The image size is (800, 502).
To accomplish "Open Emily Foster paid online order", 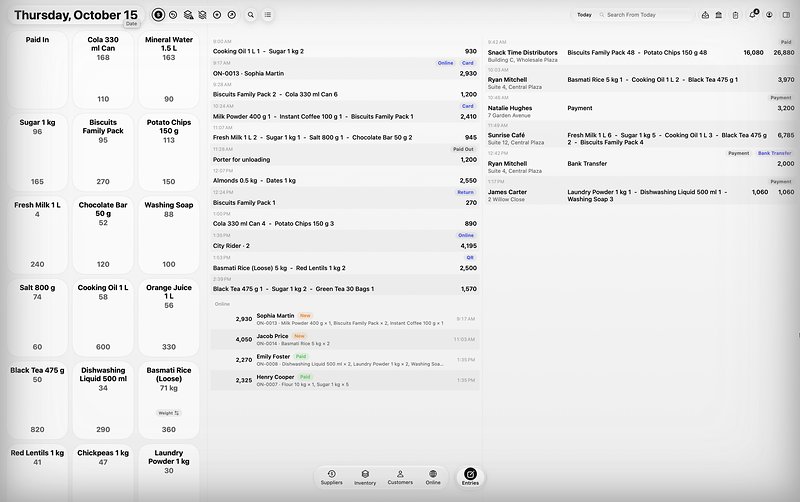I will (x=345, y=360).
